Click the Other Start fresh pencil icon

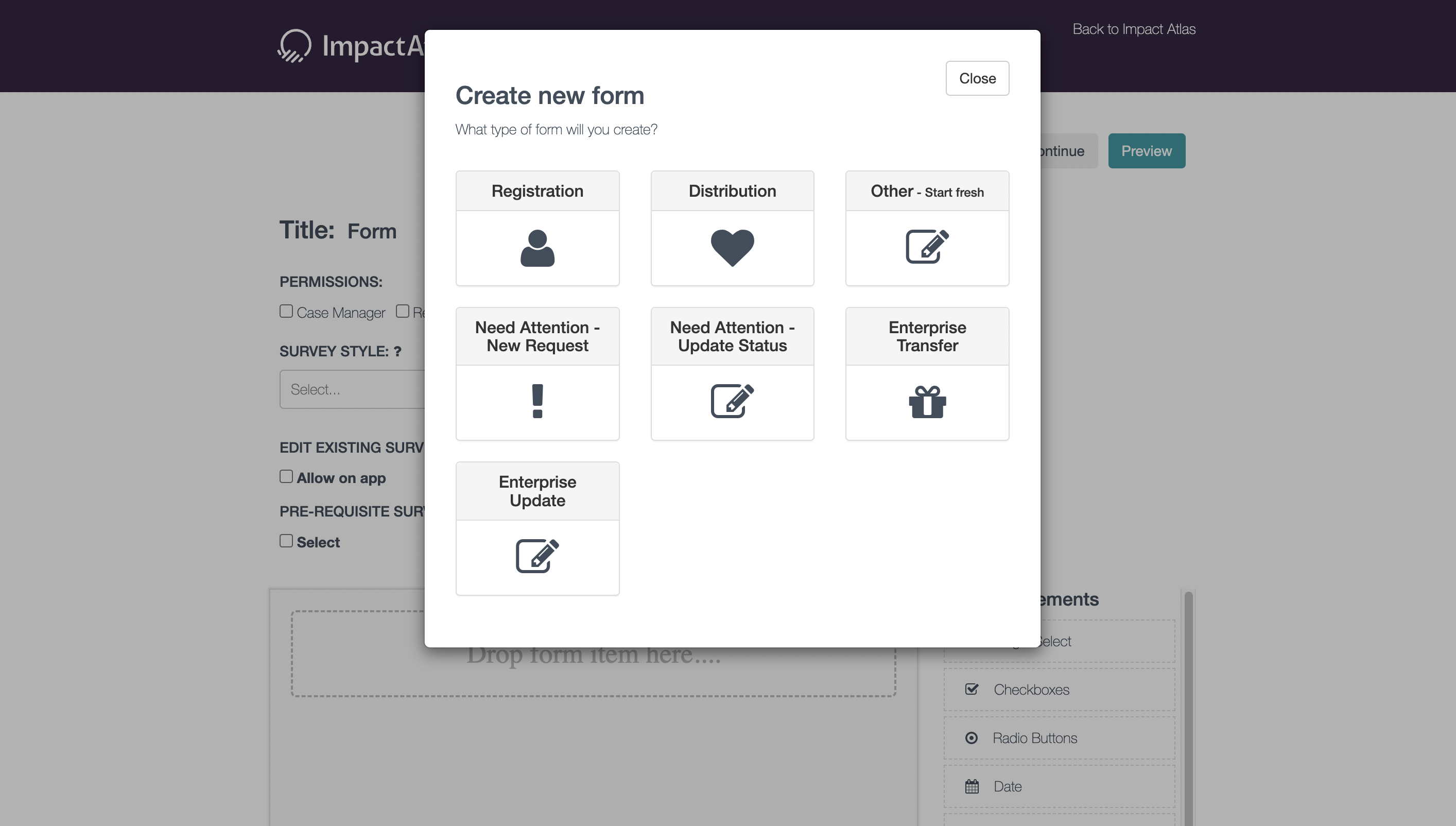click(x=927, y=247)
